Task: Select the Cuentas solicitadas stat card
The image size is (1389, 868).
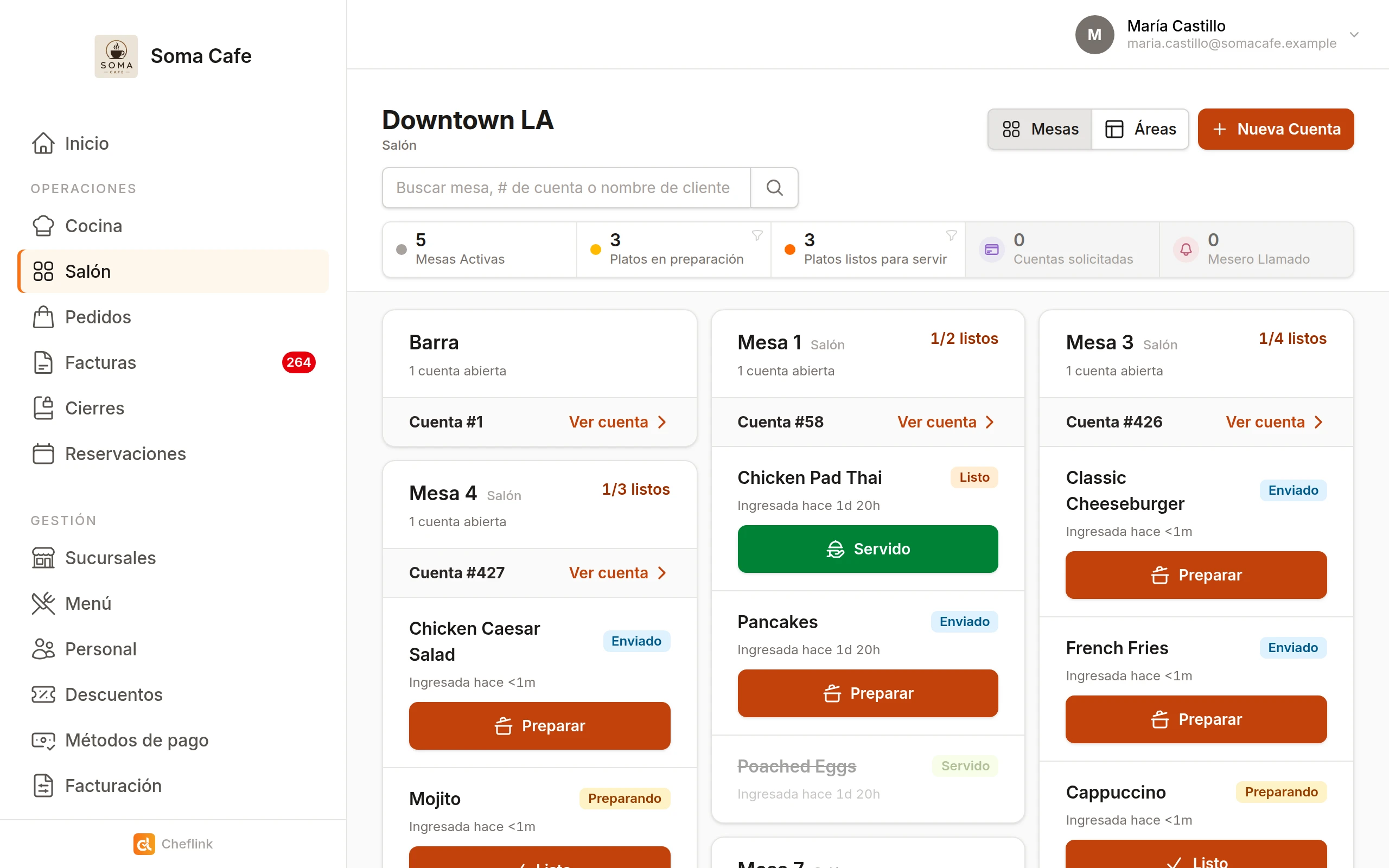Action: click(1062, 250)
